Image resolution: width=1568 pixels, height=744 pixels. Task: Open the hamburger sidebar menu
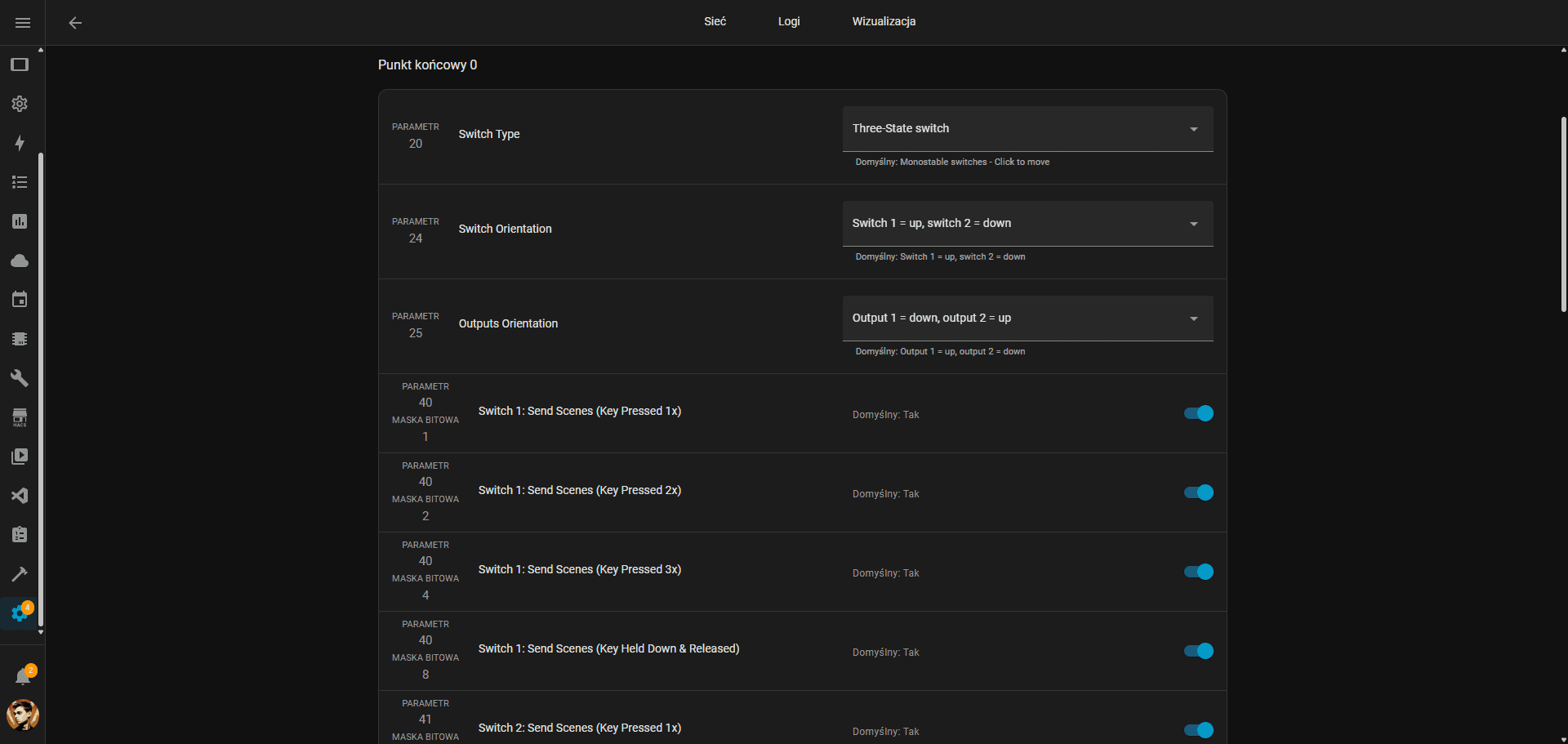23,23
